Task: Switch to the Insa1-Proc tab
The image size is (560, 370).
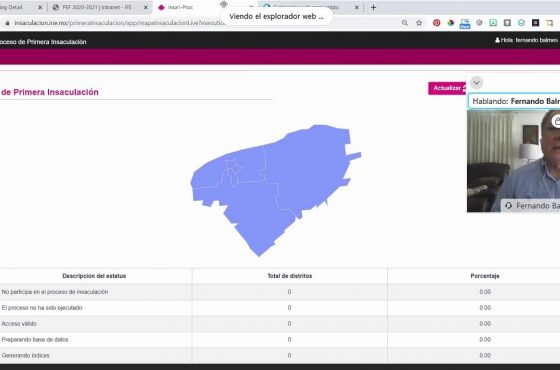Action: [x=180, y=7]
